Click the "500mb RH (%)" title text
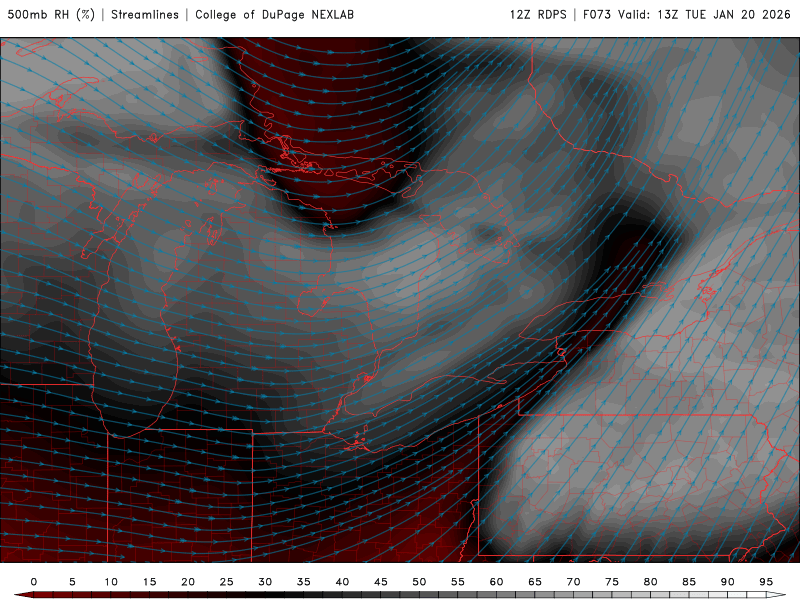Screen dimensions: 800x600 pos(51,14)
